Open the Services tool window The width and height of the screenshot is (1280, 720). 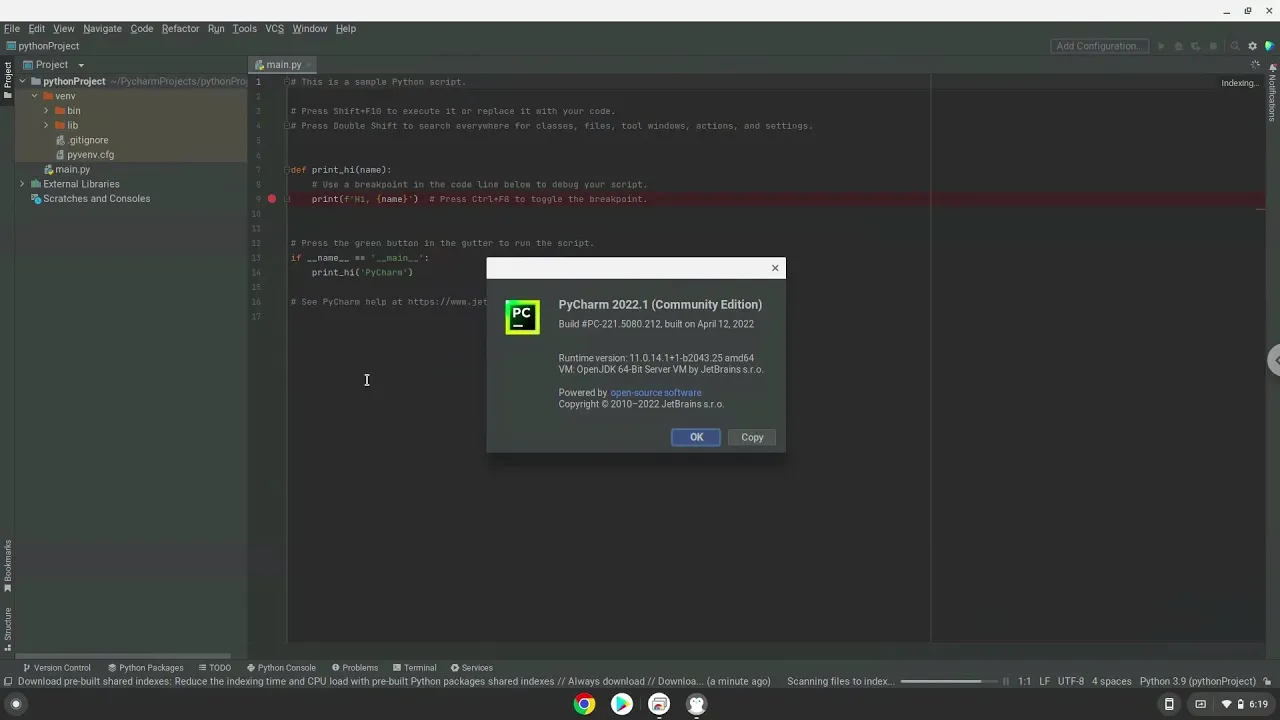[x=471, y=668]
